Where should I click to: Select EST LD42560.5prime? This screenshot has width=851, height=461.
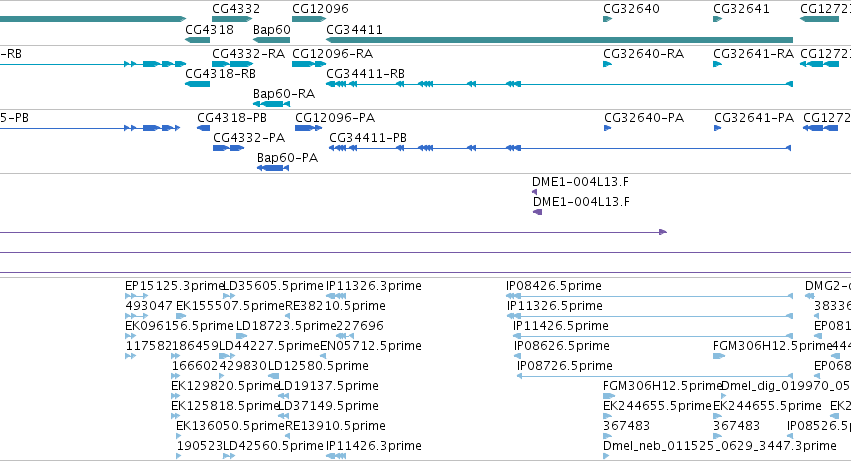274,447
